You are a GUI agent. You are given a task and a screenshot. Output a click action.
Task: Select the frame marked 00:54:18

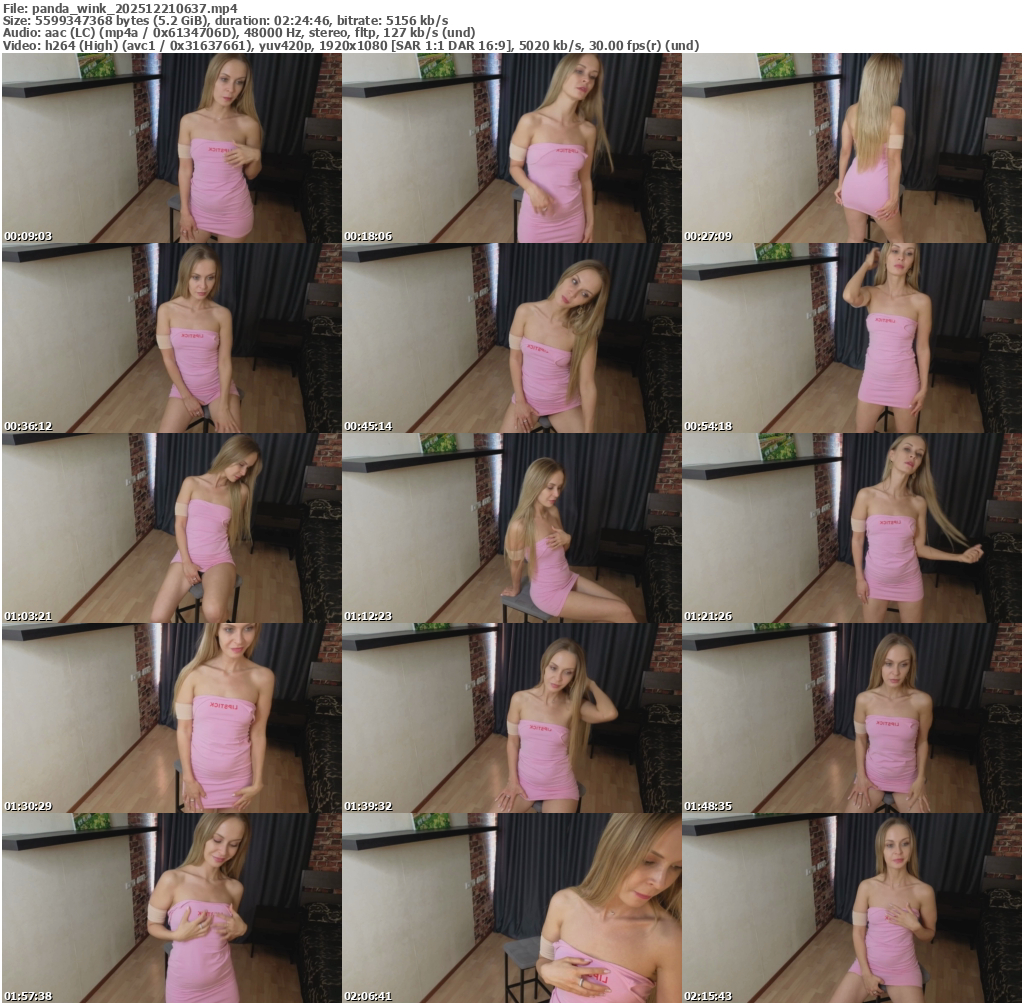click(x=851, y=337)
